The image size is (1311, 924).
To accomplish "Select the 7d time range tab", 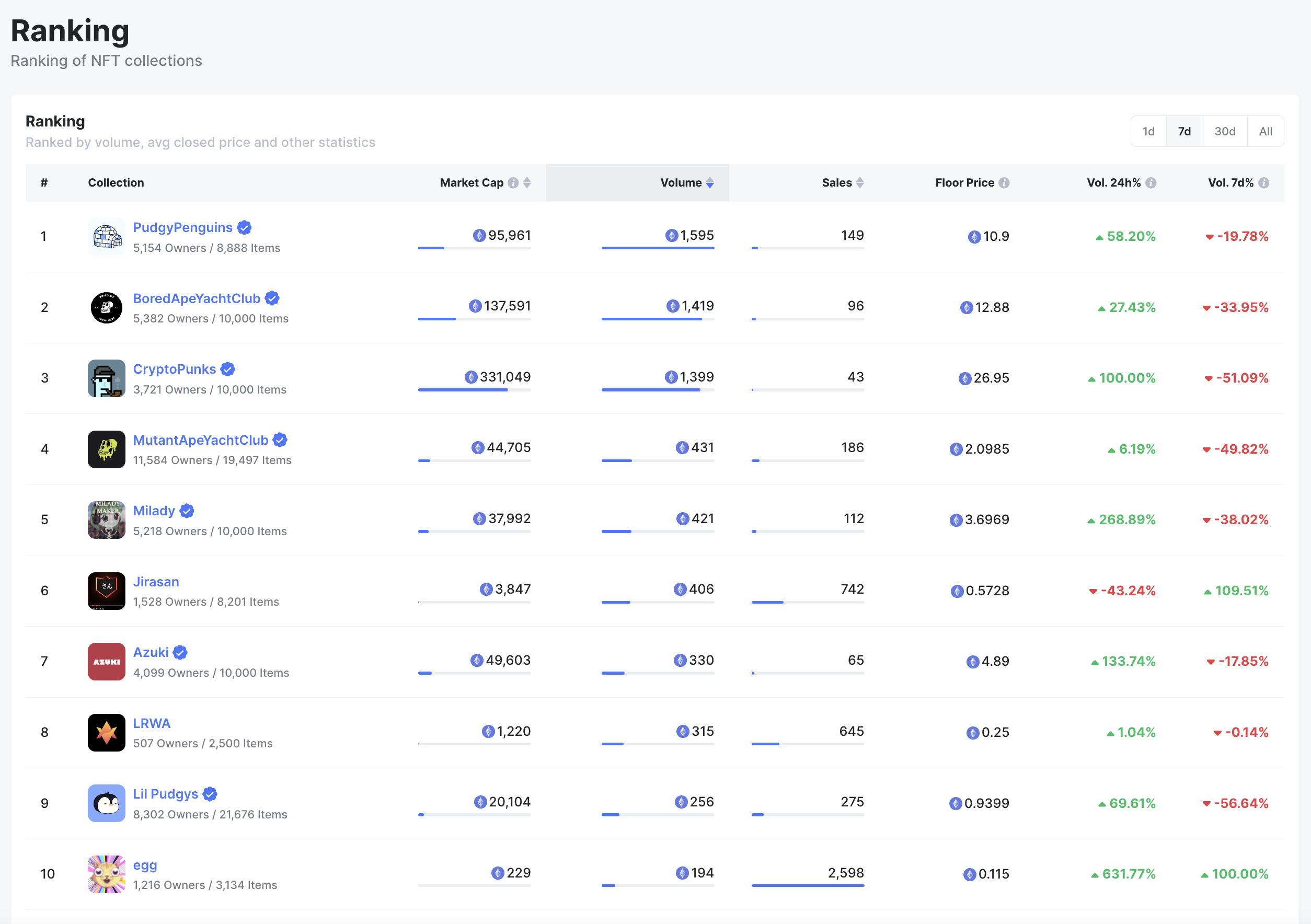I will click(x=1184, y=131).
